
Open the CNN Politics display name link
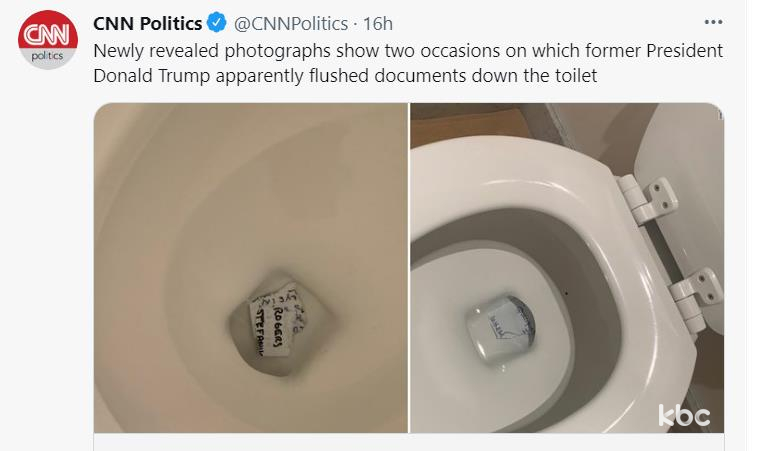(148, 23)
